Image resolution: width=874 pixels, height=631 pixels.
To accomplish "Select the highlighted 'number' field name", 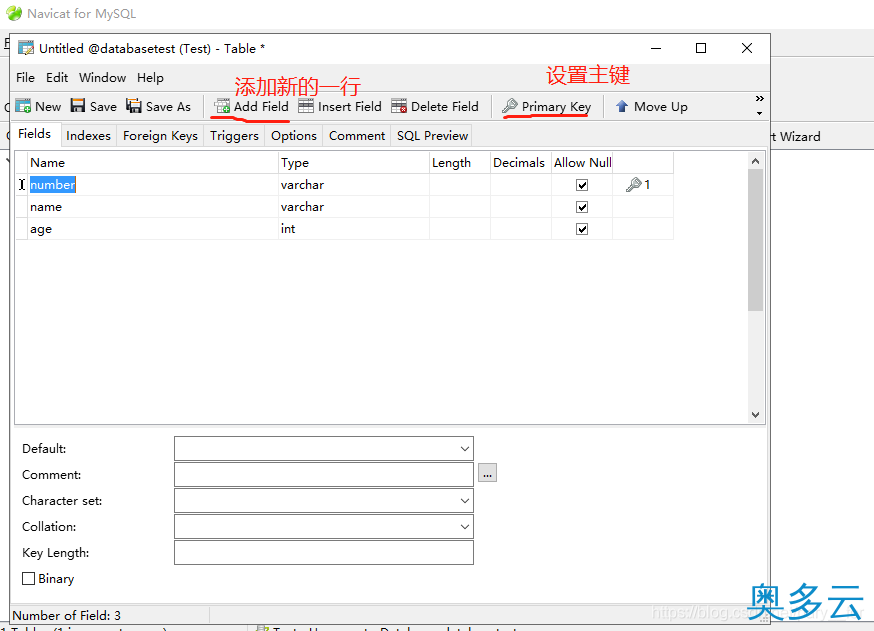I will [52, 185].
